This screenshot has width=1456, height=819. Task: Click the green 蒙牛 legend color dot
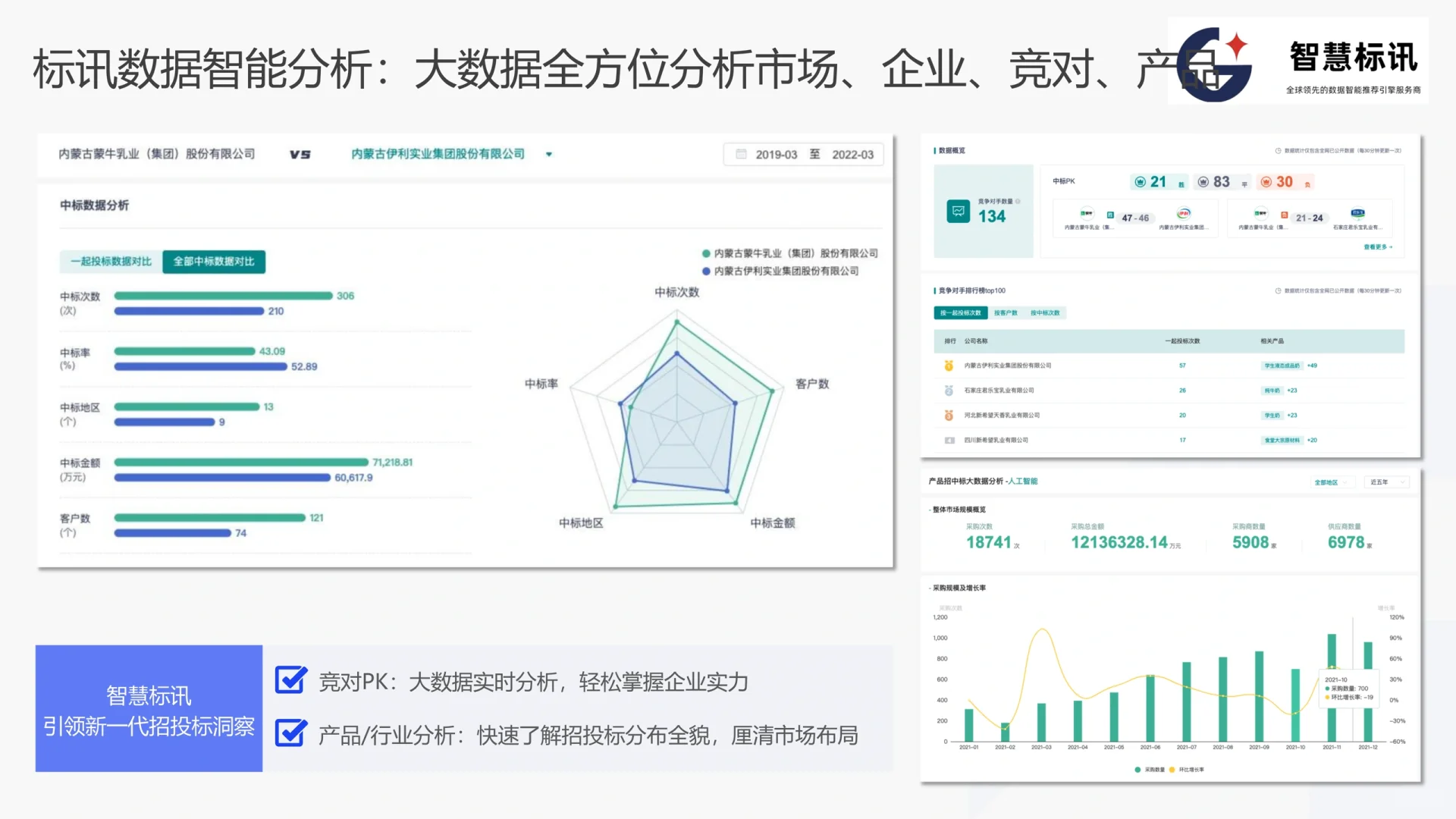(705, 253)
